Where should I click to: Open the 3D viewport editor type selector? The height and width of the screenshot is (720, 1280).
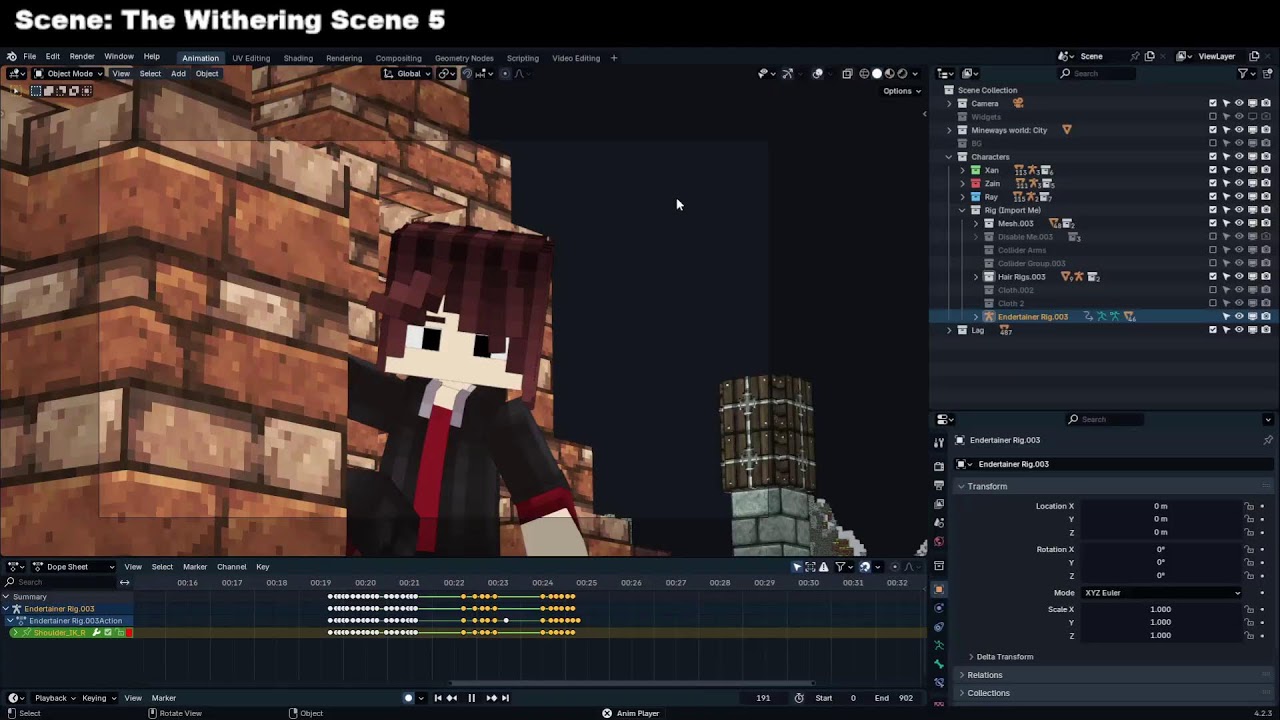tap(17, 73)
